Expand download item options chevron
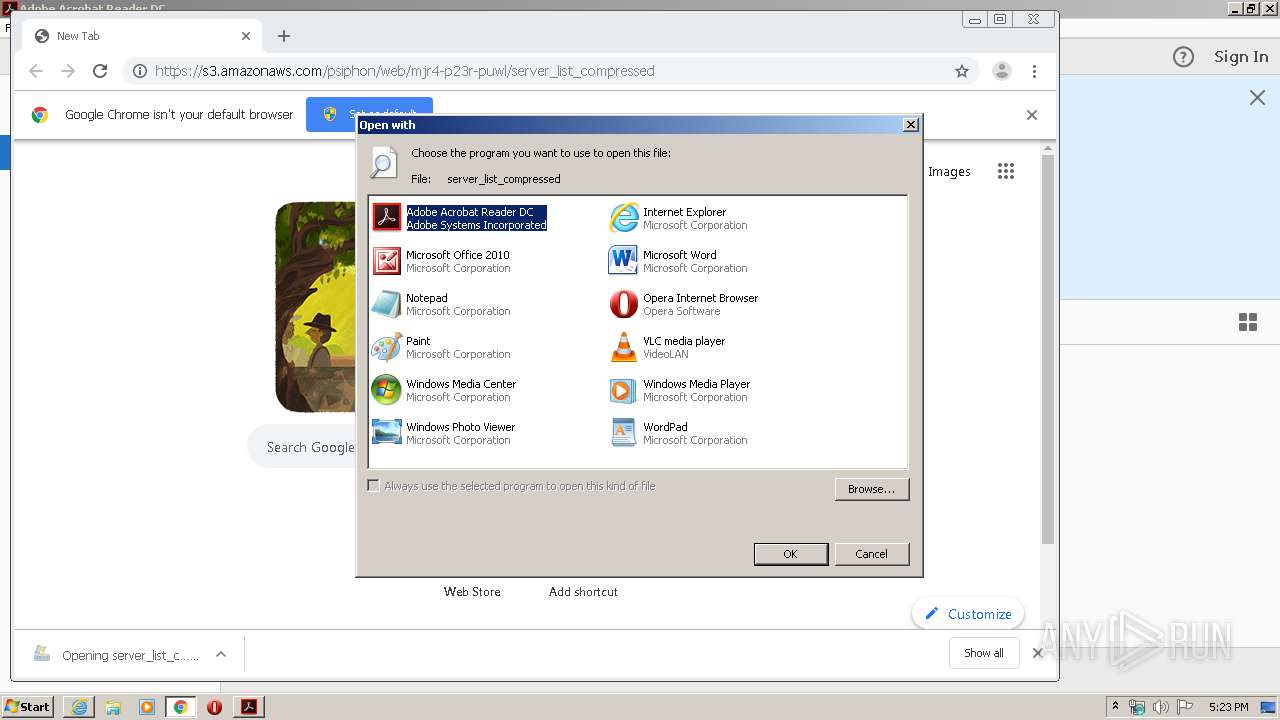This screenshot has height=720, width=1280. 221,655
